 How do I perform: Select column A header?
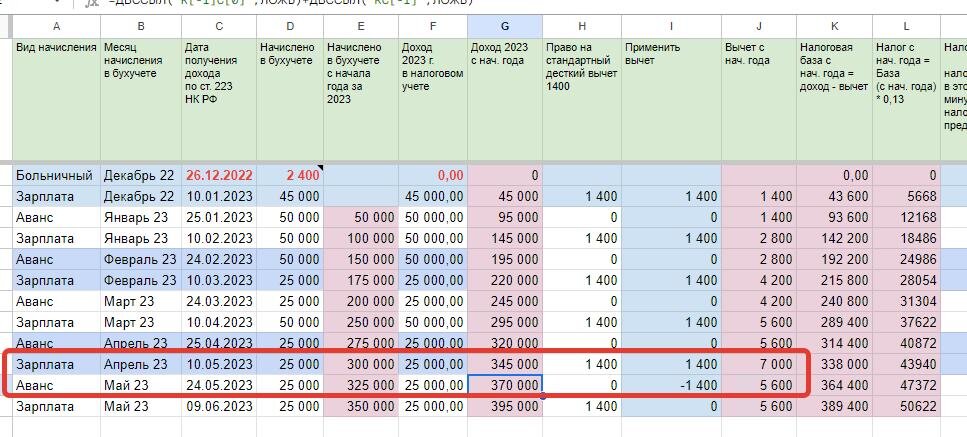click(56, 26)
